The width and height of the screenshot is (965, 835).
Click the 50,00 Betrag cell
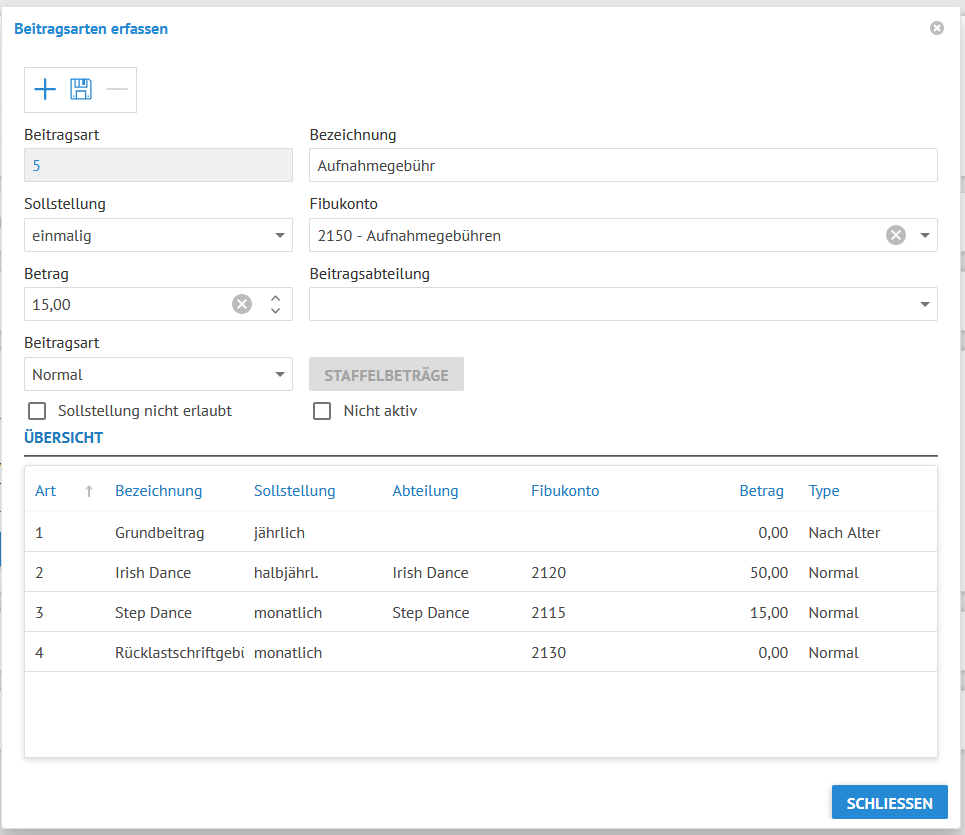(x=769, y=573)
